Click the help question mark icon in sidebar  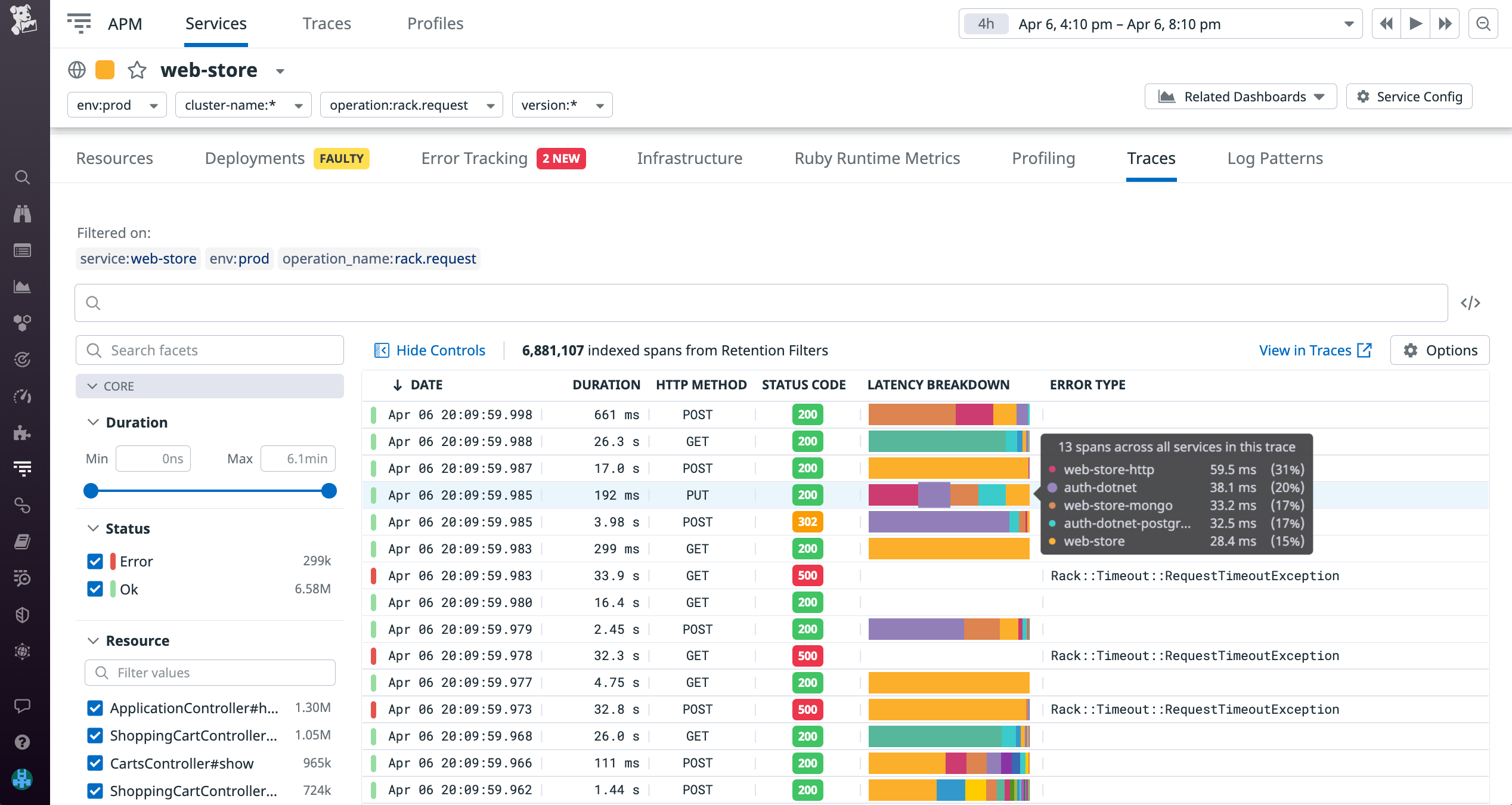(23, 742)
